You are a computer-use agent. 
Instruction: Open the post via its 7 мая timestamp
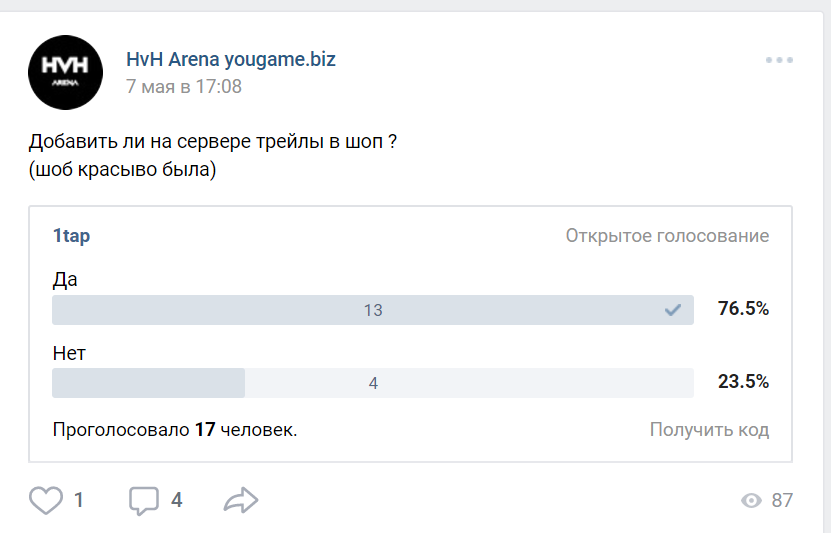(x=184, y=87)
